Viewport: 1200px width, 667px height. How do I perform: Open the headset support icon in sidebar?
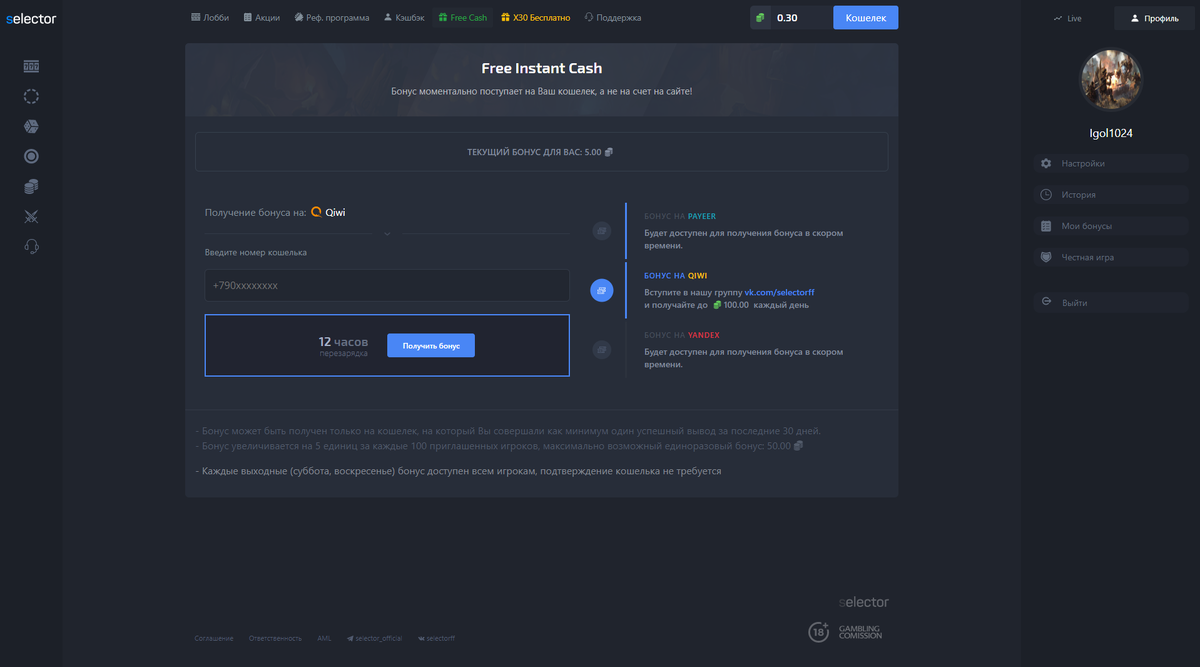31,246
